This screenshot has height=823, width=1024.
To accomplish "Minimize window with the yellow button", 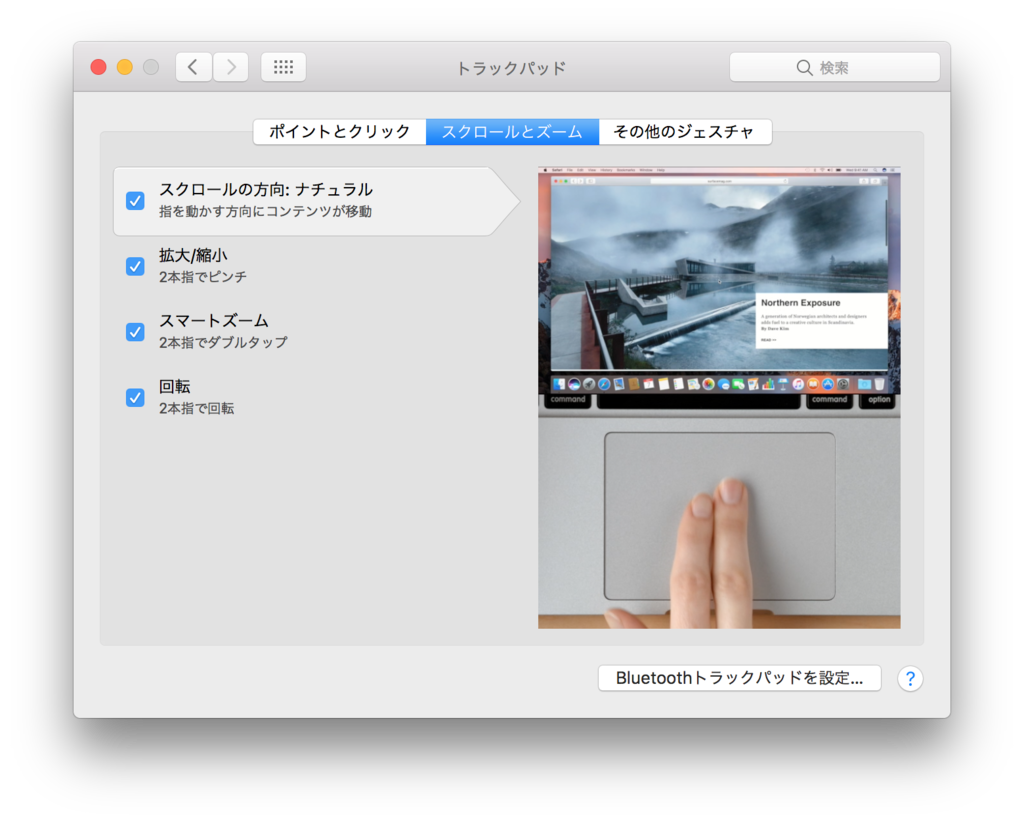I will point(125,67).
